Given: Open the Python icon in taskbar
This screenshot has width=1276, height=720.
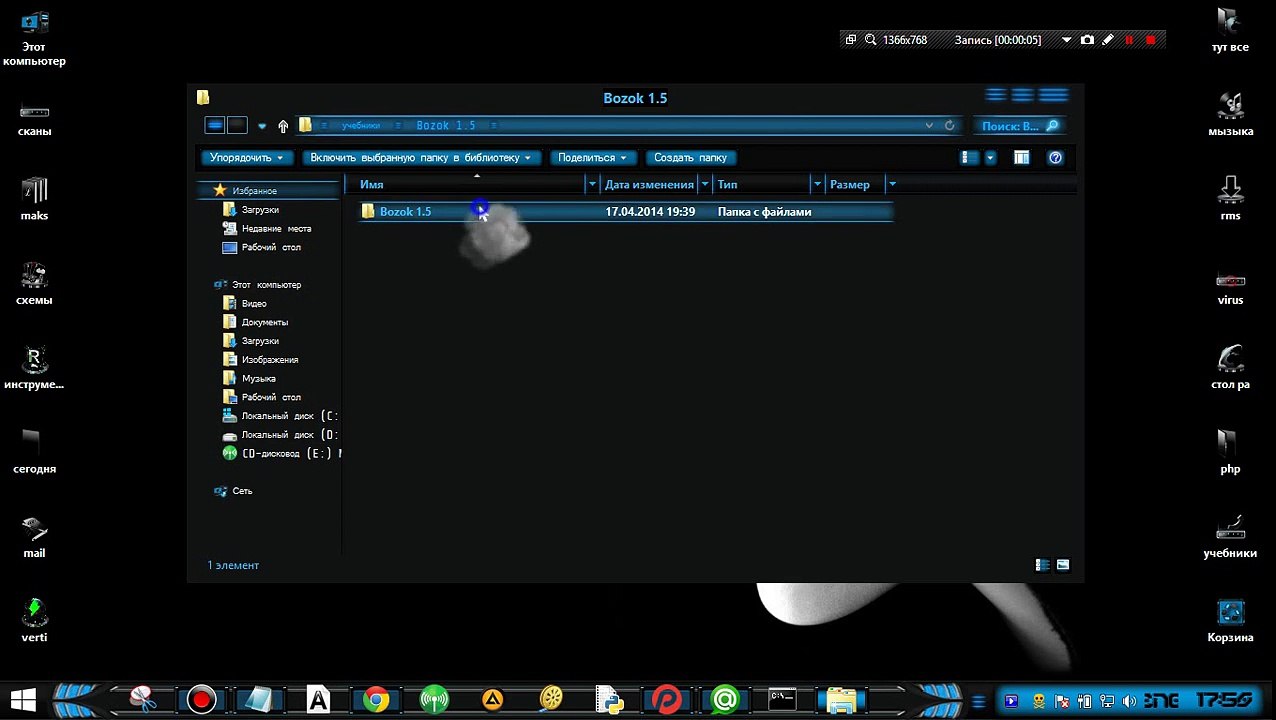Looking at the screenshot, I should [608, 699].
